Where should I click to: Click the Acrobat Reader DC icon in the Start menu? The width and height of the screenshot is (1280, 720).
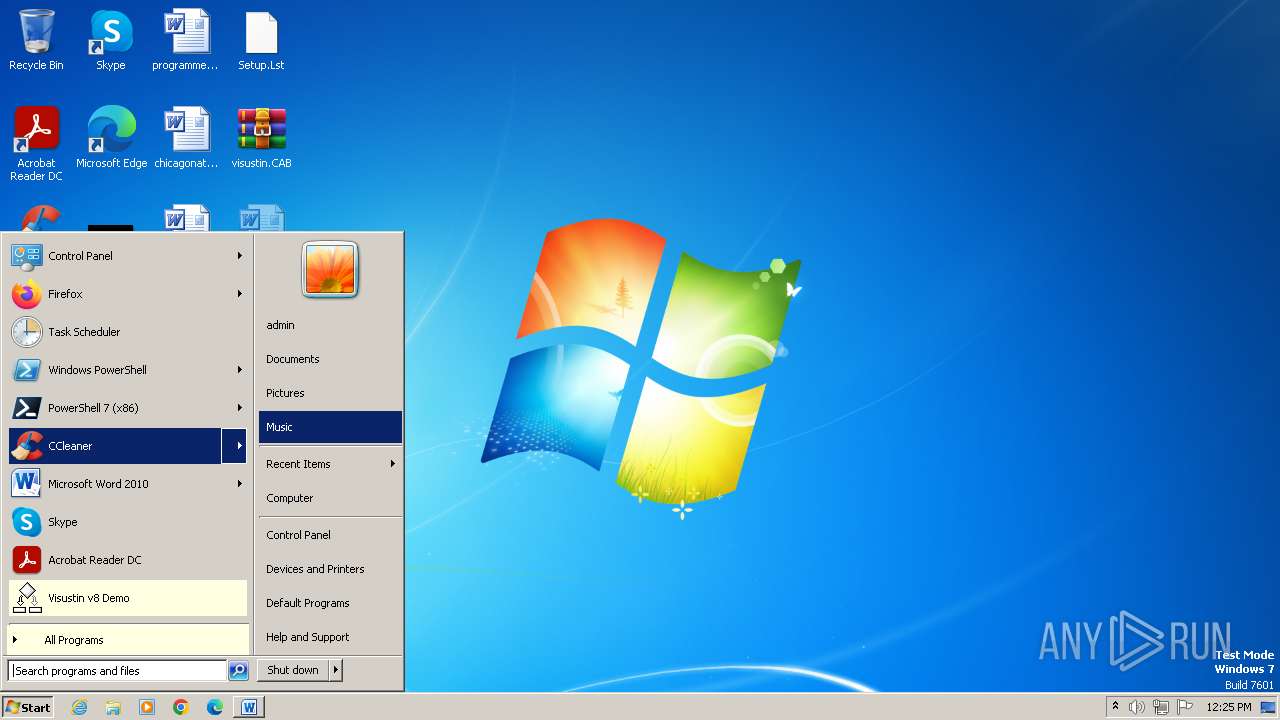pyautogui.click(x=26, y=560)
